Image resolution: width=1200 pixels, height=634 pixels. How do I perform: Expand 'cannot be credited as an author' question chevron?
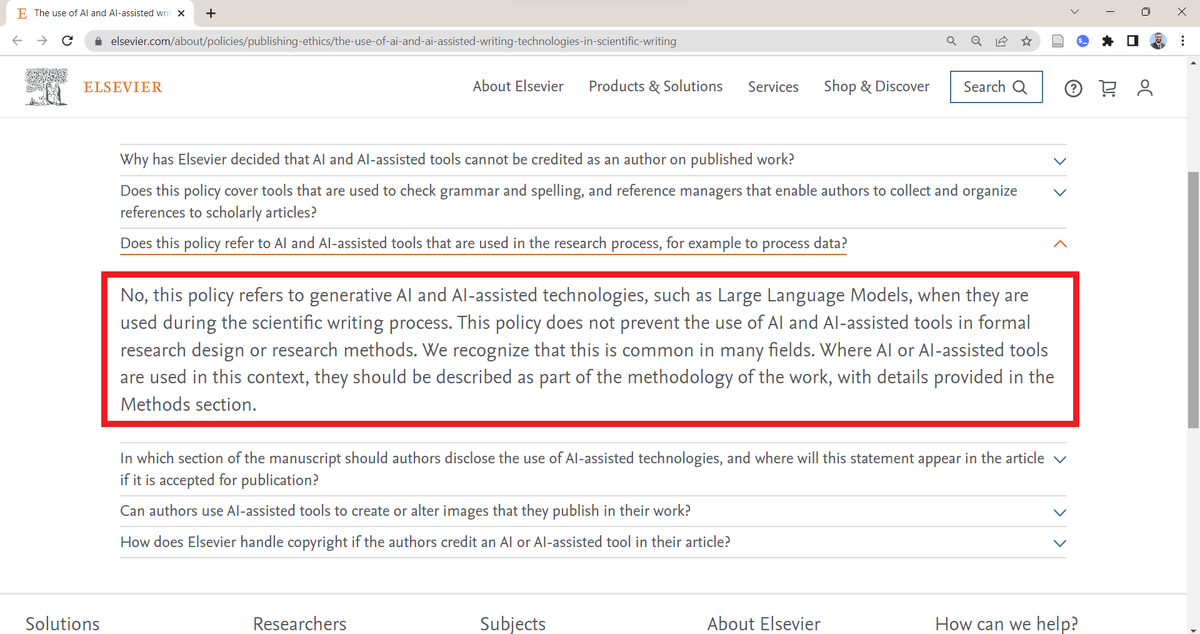click(1060, 161)
